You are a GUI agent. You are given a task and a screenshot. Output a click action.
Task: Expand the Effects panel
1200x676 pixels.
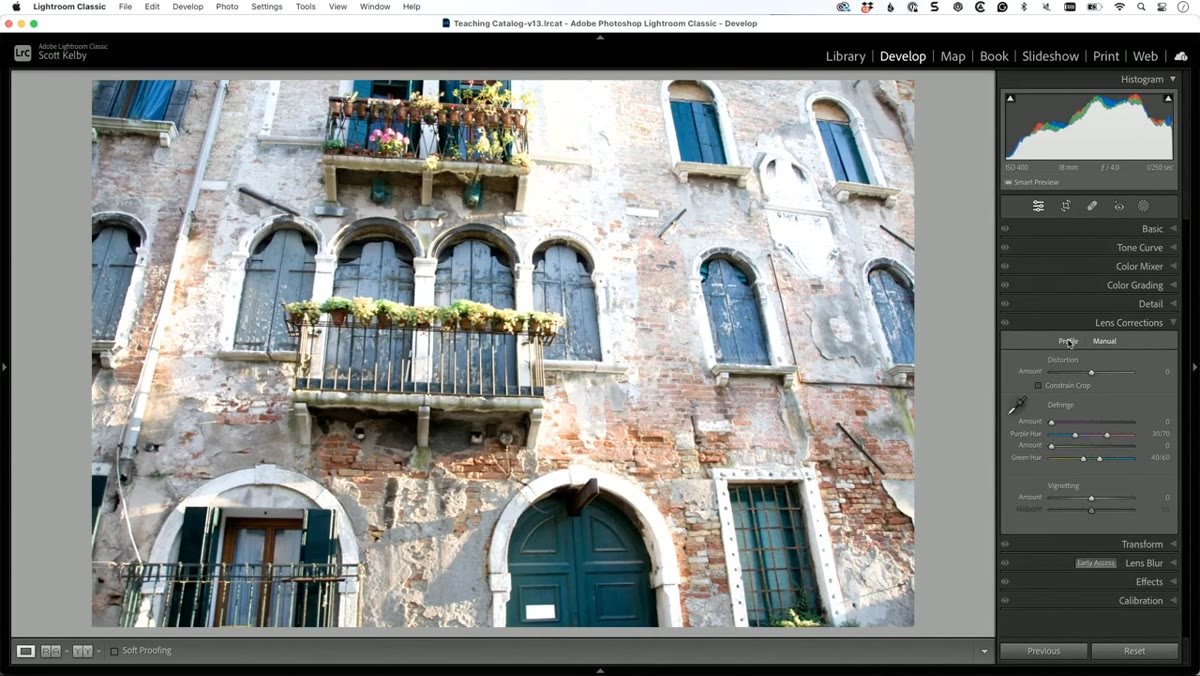pyautogui.click(x=1173, y=582)
